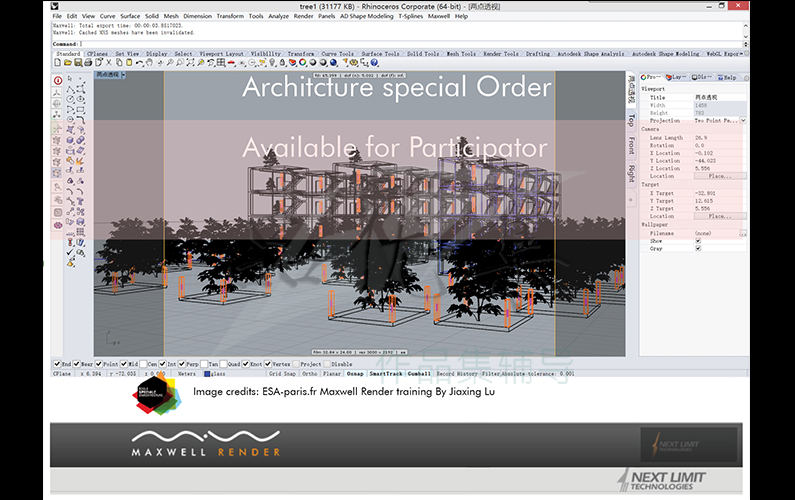Click the Meters units in status bar
This screenshot has height=500, width=795.
pos(187,374)
